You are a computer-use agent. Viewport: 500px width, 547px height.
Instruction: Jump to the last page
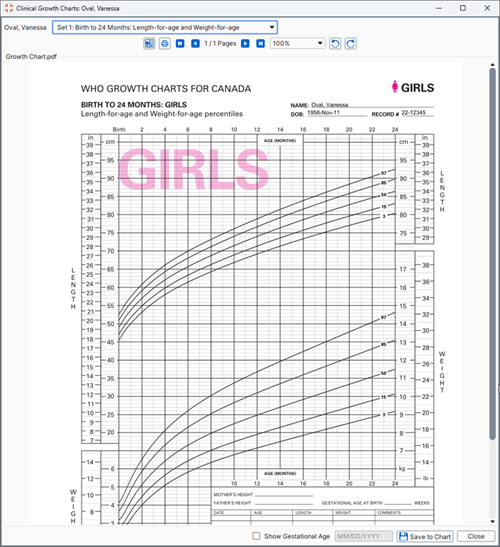[260, 44]
